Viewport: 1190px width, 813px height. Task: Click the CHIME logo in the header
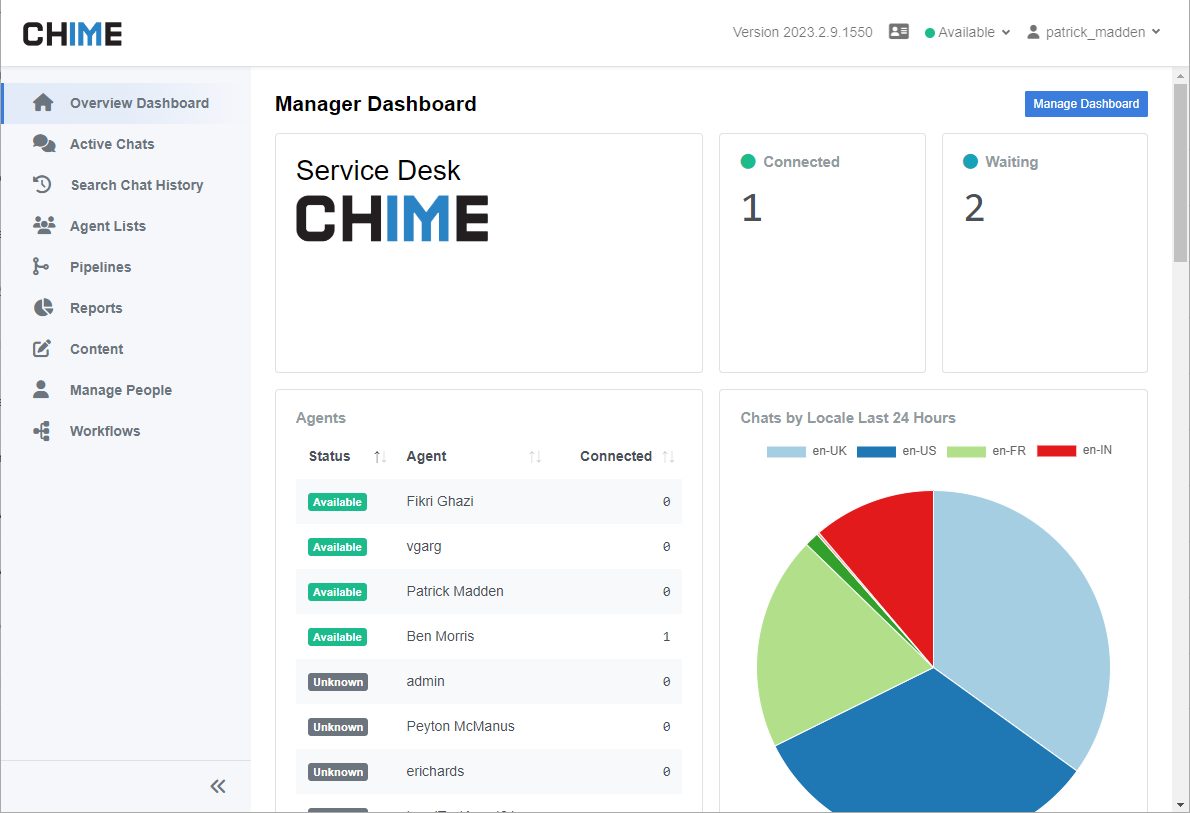(x=72, y=33)
